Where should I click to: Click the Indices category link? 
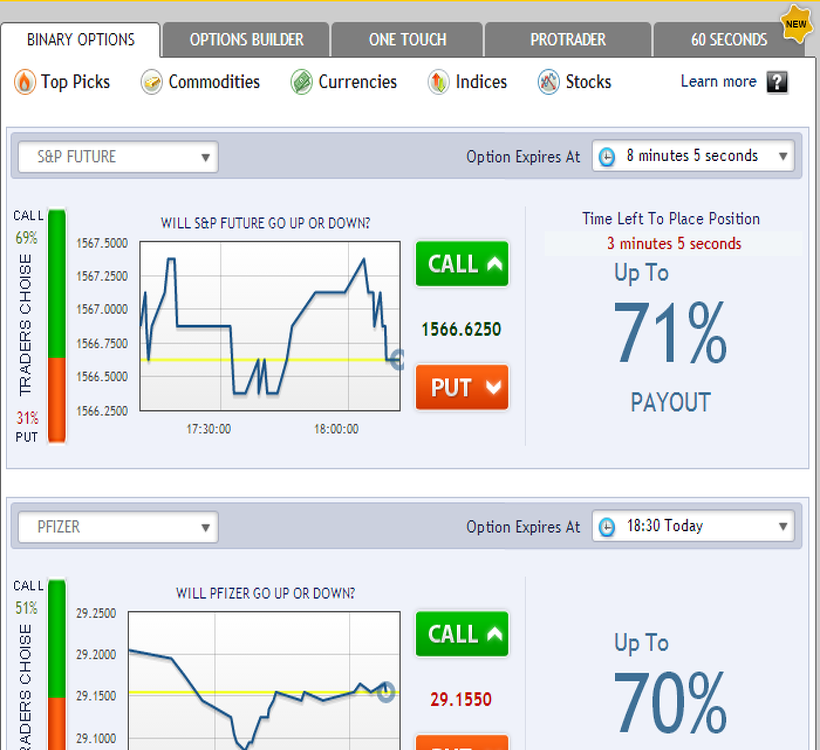coord(481,82)
